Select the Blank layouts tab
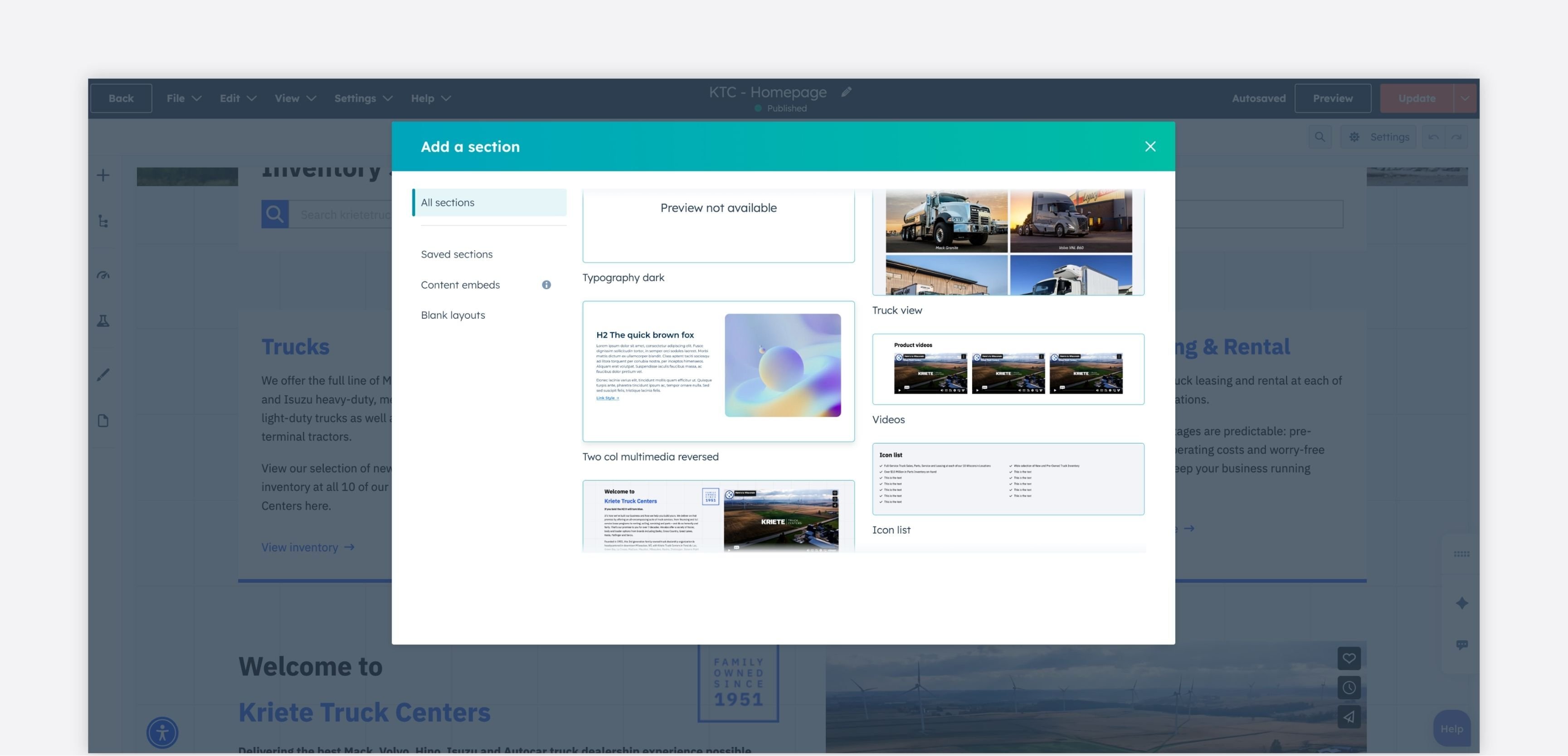1568x756 pixels. (x=453, y=315)
